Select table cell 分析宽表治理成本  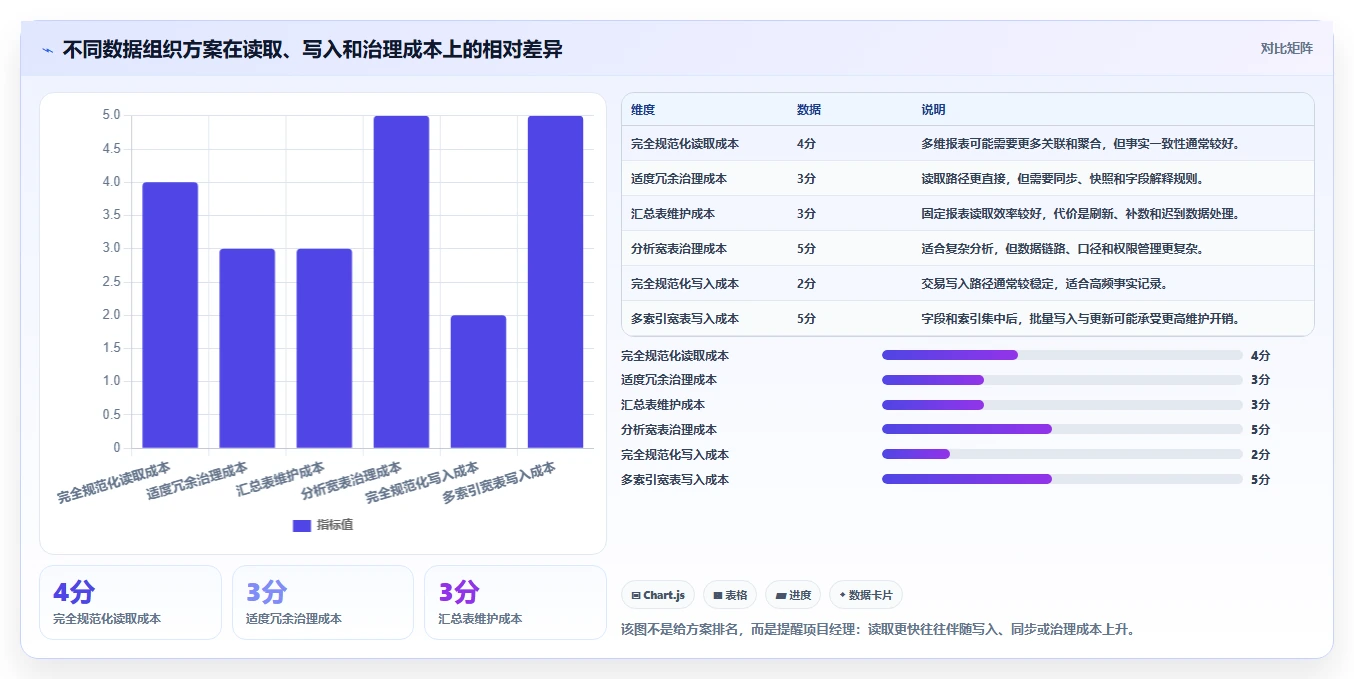coord(679,249)
